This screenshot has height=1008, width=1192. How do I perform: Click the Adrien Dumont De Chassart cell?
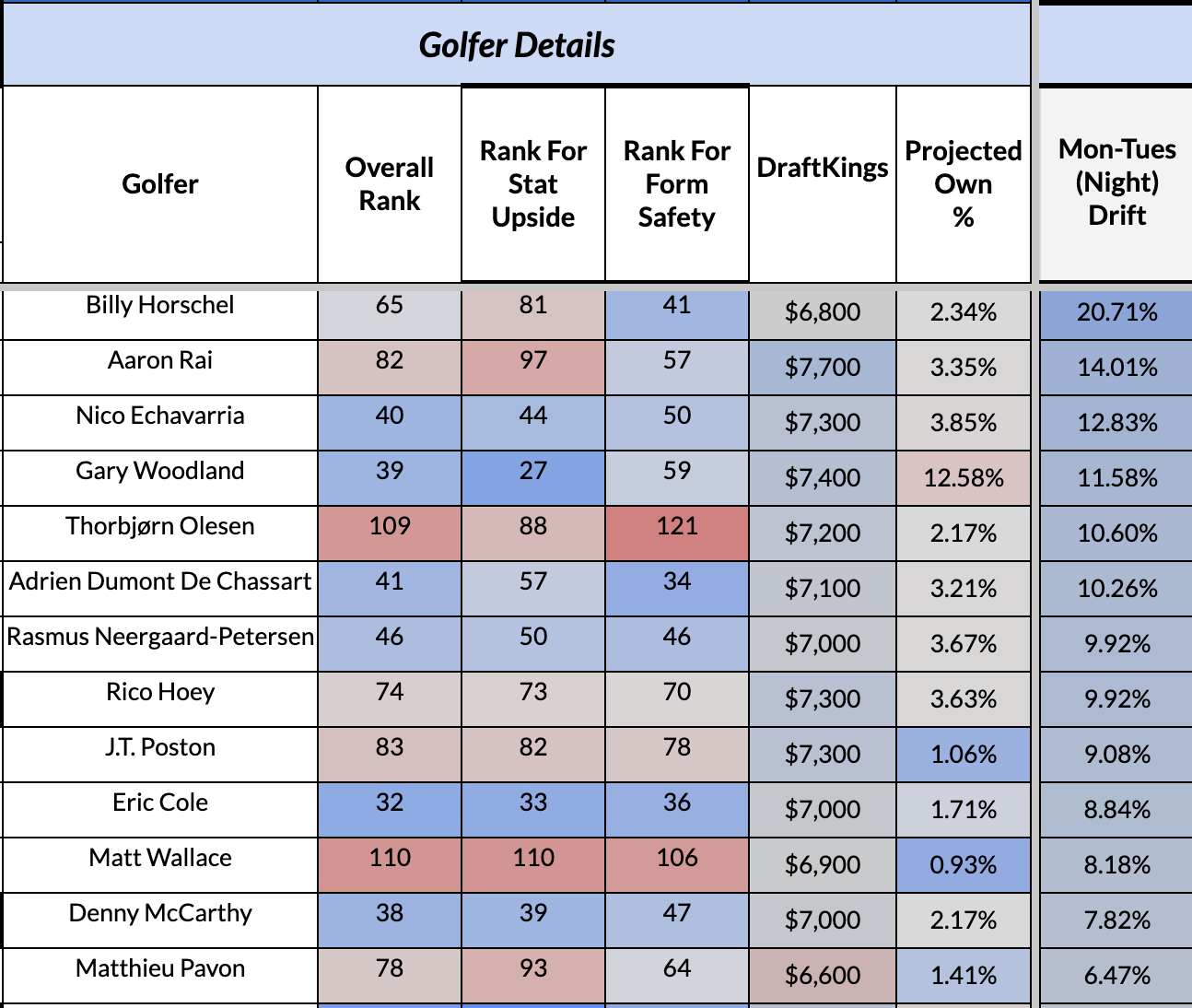pos(160,582)
